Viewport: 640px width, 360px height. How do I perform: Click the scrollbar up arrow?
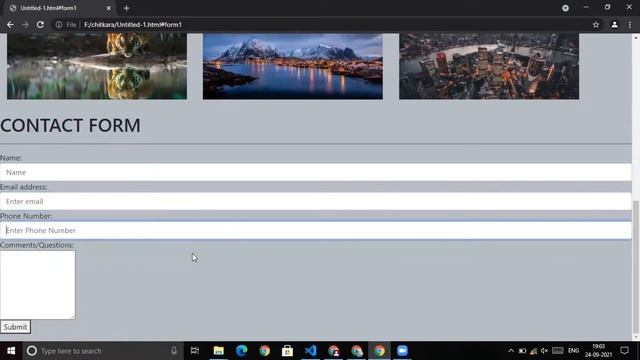click(636, 38)
